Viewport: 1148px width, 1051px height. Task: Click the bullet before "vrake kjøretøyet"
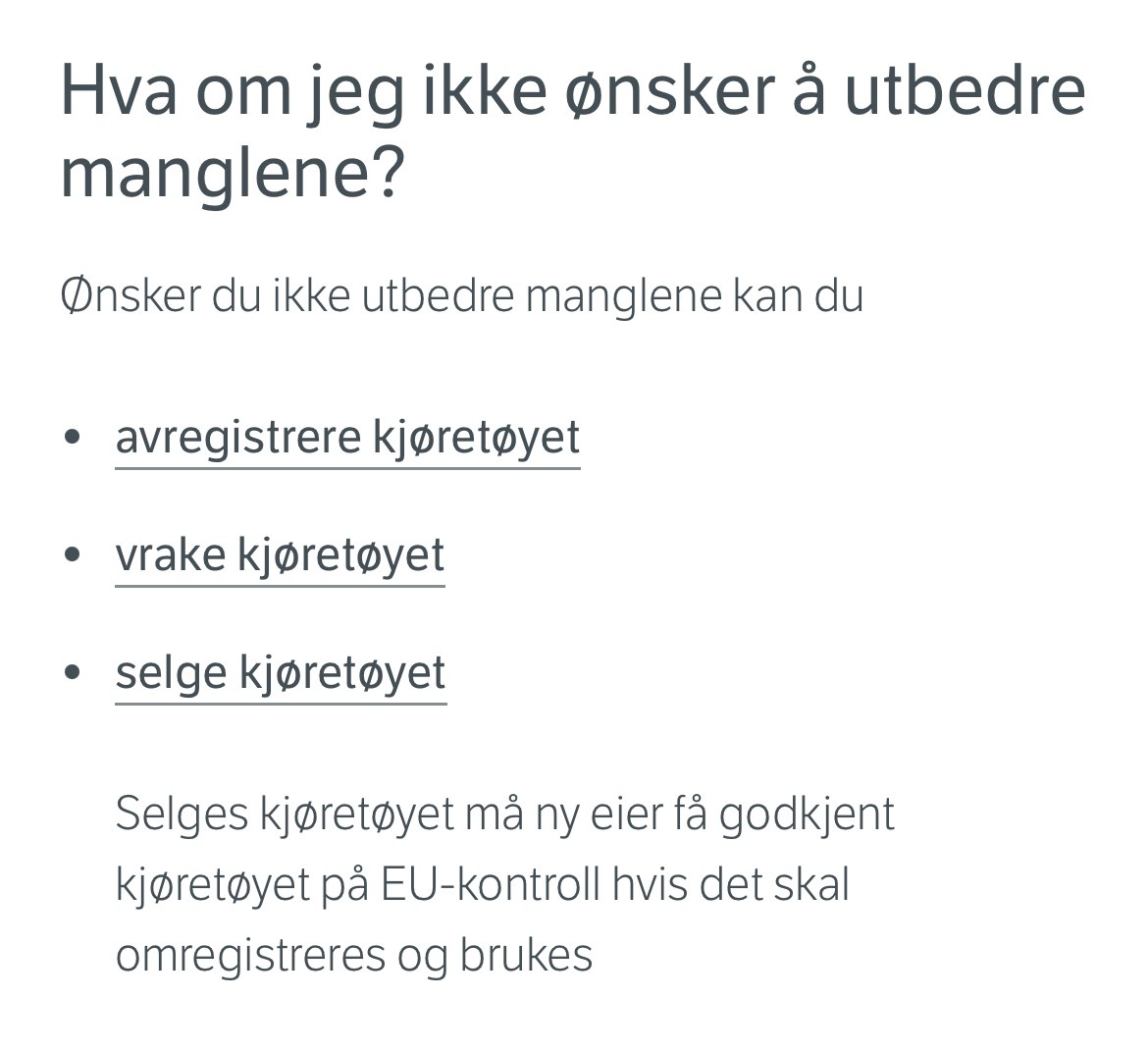tap(72, 554)
